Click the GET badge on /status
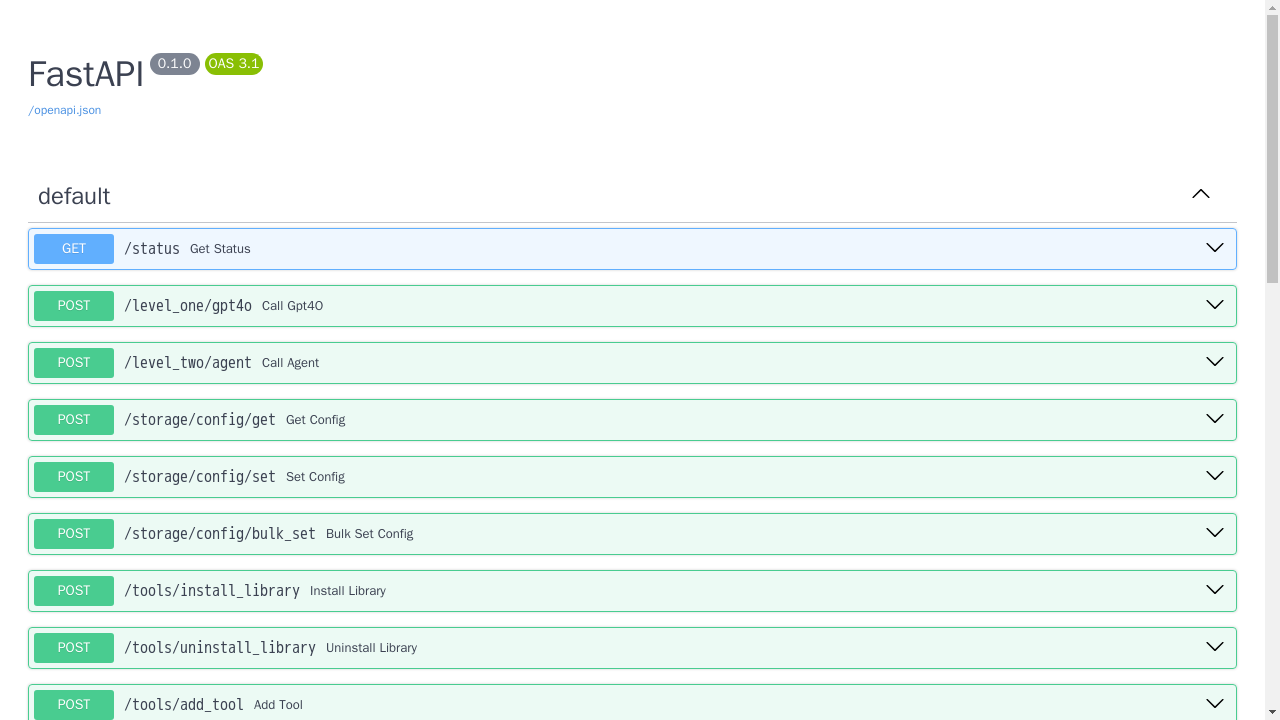Screen dimensions: 1280x720 [x=73, y=248]
